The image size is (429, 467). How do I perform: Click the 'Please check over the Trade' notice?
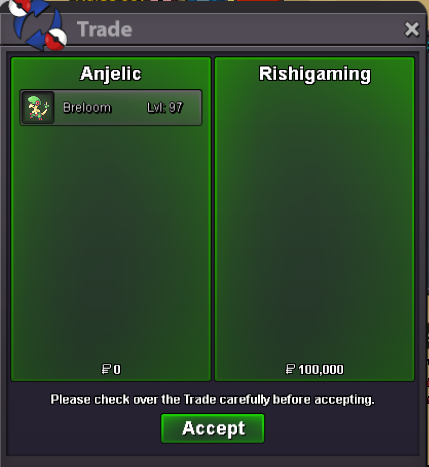[212, 400]
